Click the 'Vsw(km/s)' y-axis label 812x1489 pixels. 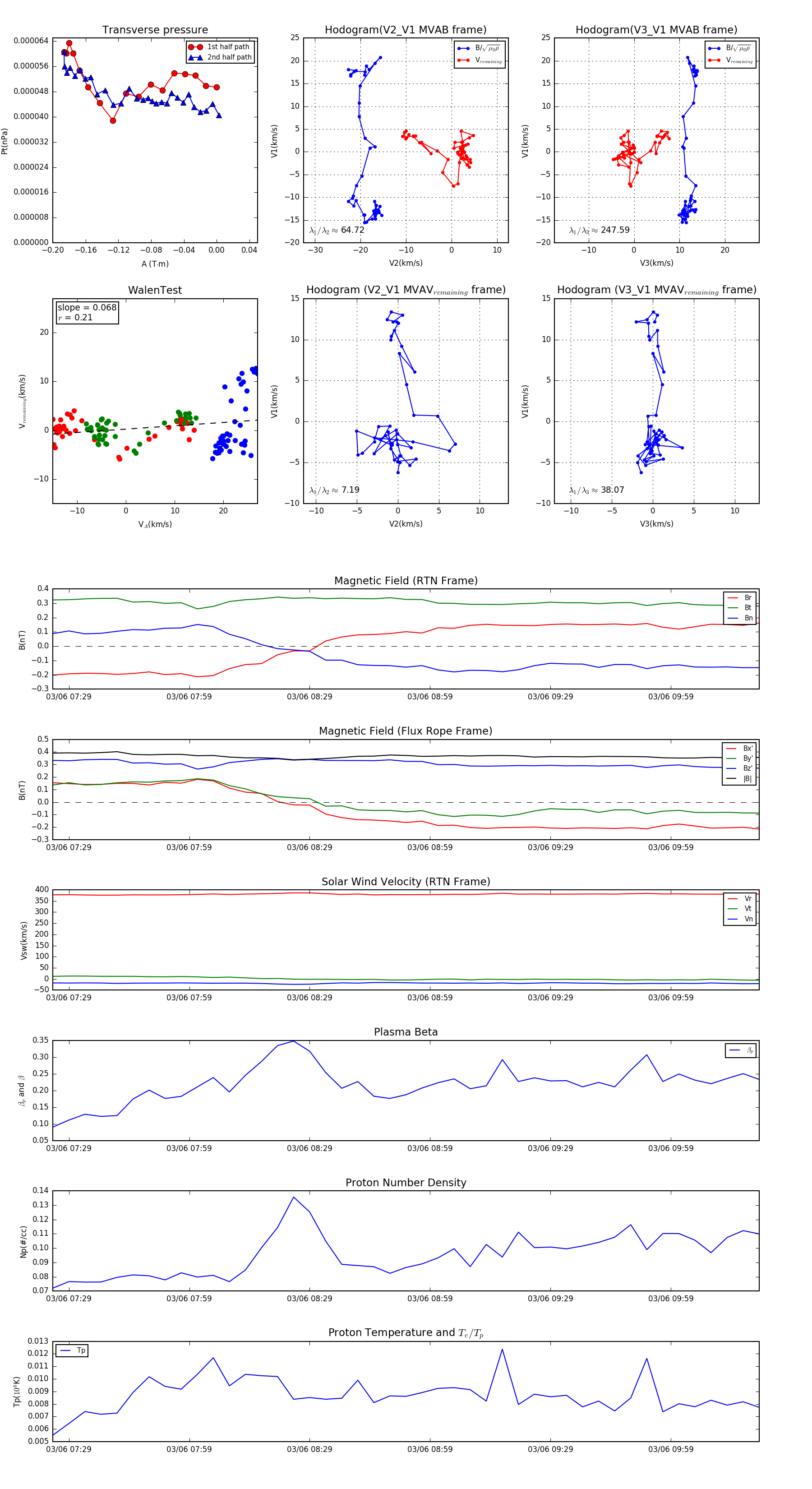(x=24, y=940)
